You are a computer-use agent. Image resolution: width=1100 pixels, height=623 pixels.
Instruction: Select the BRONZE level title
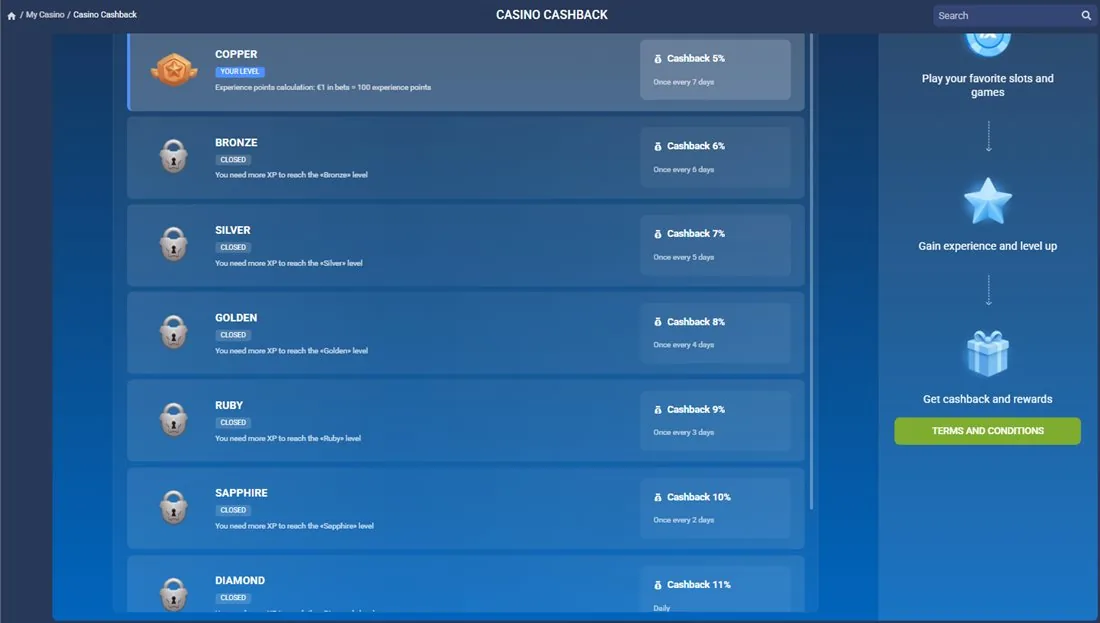point(236,142)
